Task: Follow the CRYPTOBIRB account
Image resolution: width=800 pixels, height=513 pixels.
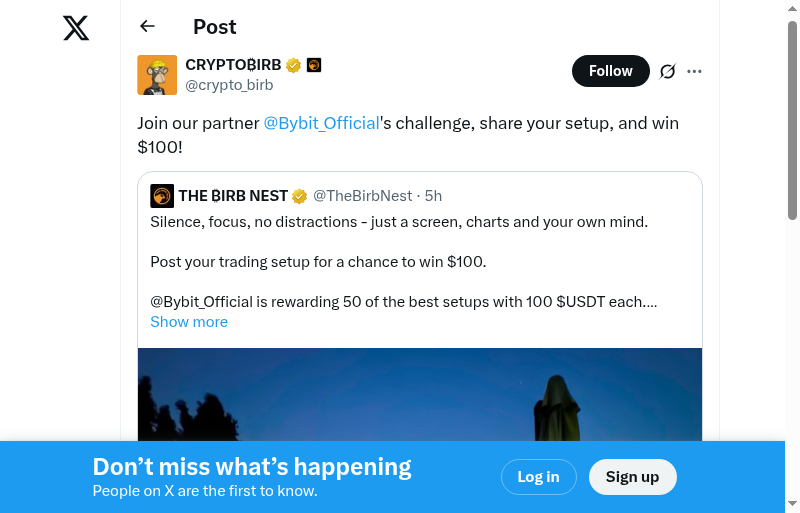Action: 610,71
